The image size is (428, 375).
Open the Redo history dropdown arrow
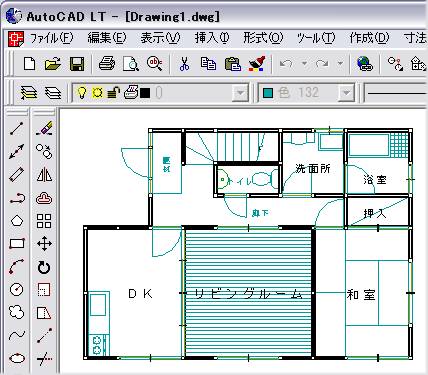point(340,63)
